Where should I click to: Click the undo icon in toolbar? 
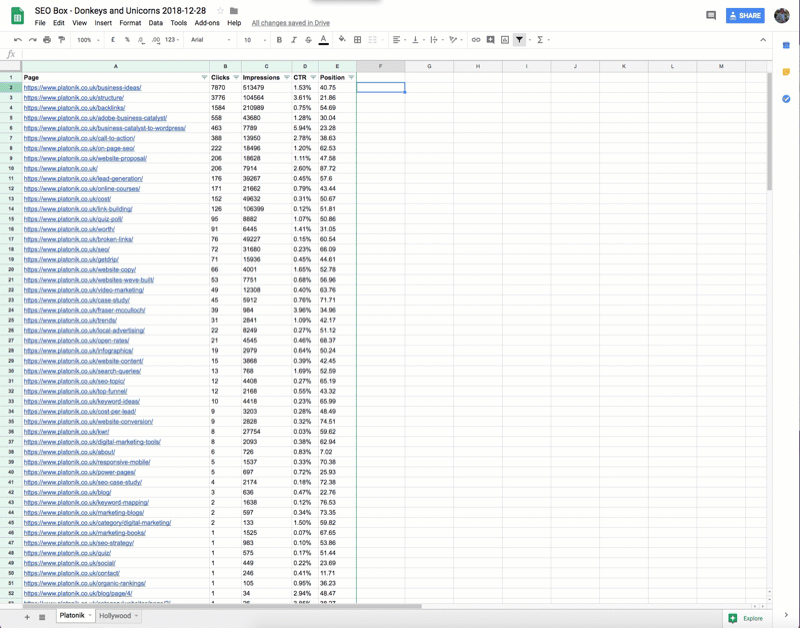[18, 40]
